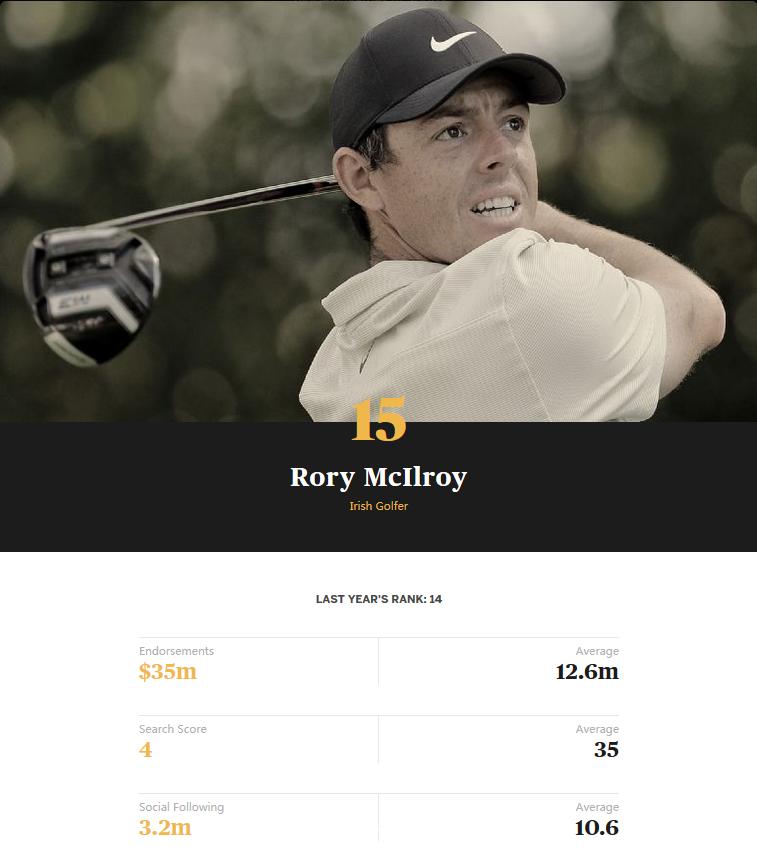Viewport: 757px width, 847px height.
Task: Click the large rank number 15
Action: click(379, 421)
